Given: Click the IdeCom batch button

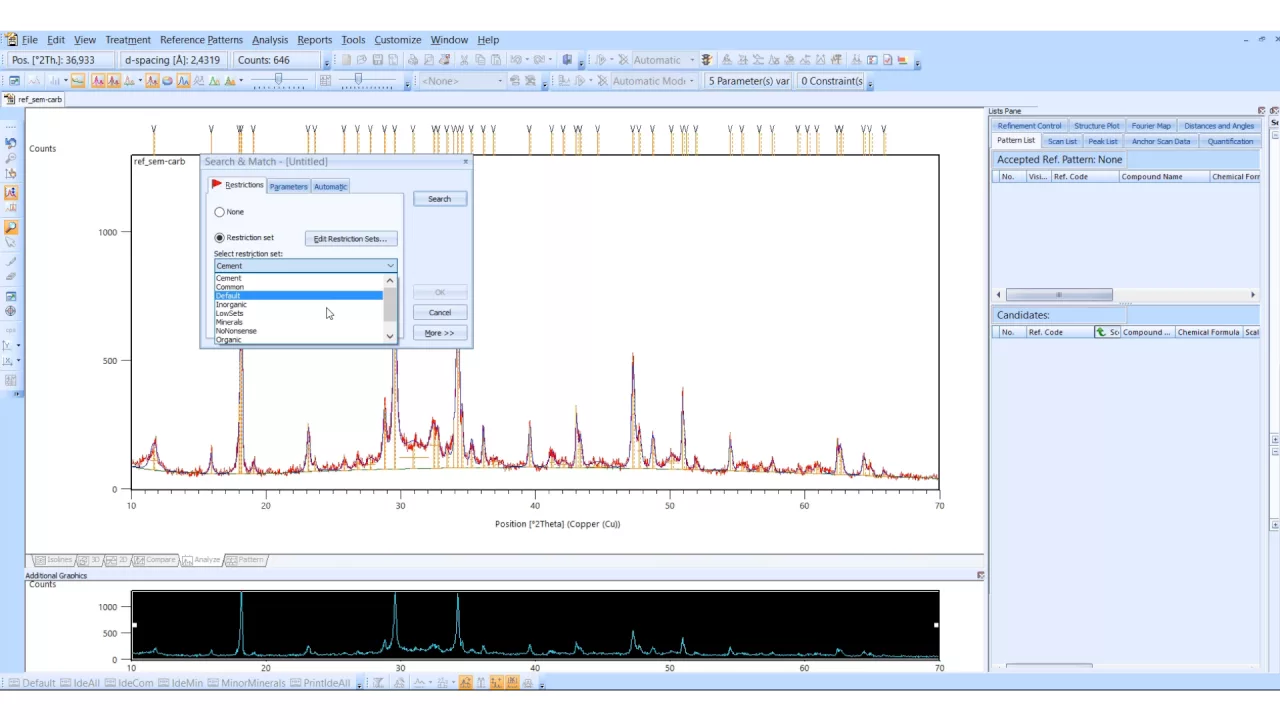Looking at the screenshot, I should tap(128, 683).
